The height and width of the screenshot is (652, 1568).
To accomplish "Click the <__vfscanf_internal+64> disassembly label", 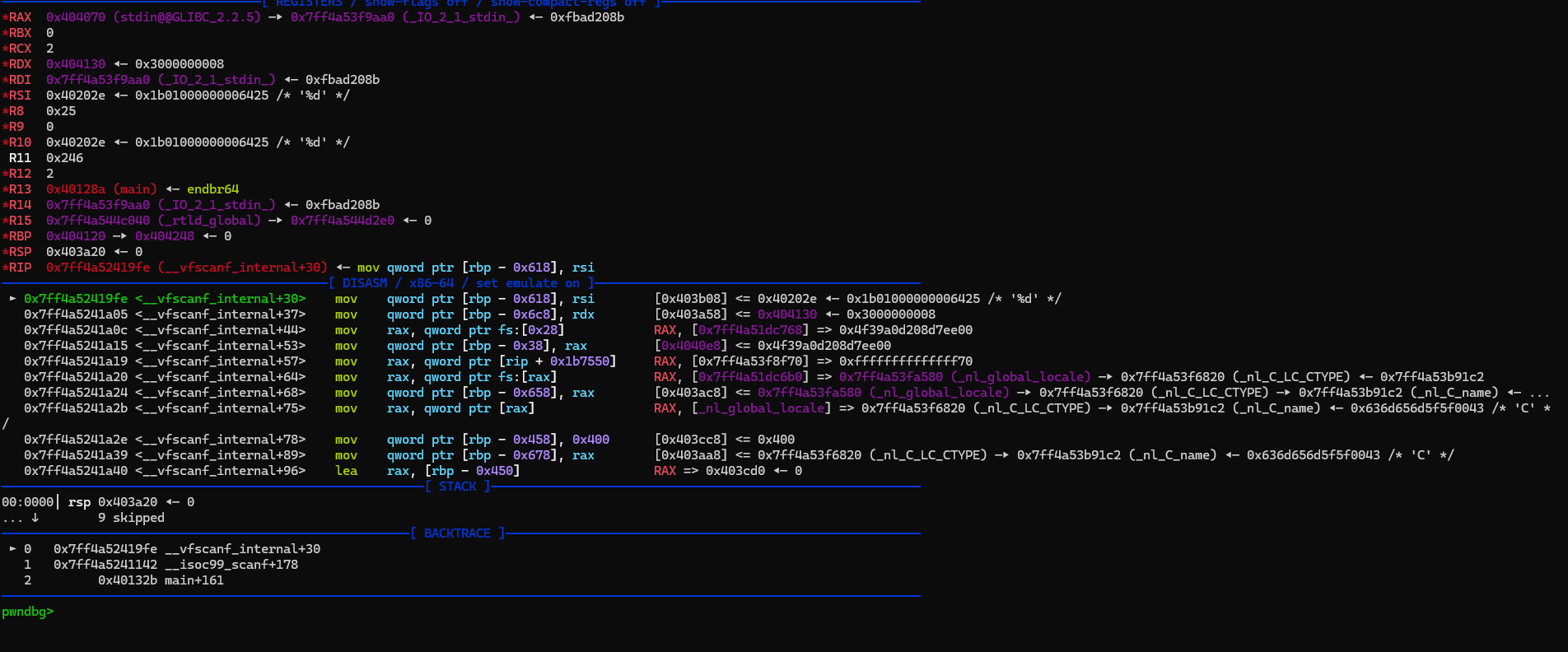I will pos(220,377).
